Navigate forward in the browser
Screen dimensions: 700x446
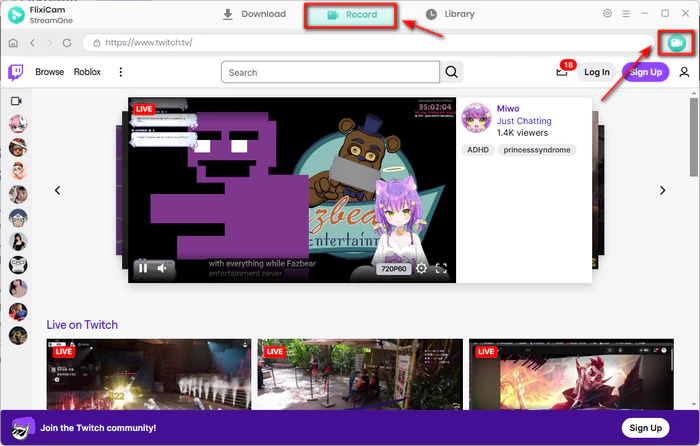(x=49, y=42)
